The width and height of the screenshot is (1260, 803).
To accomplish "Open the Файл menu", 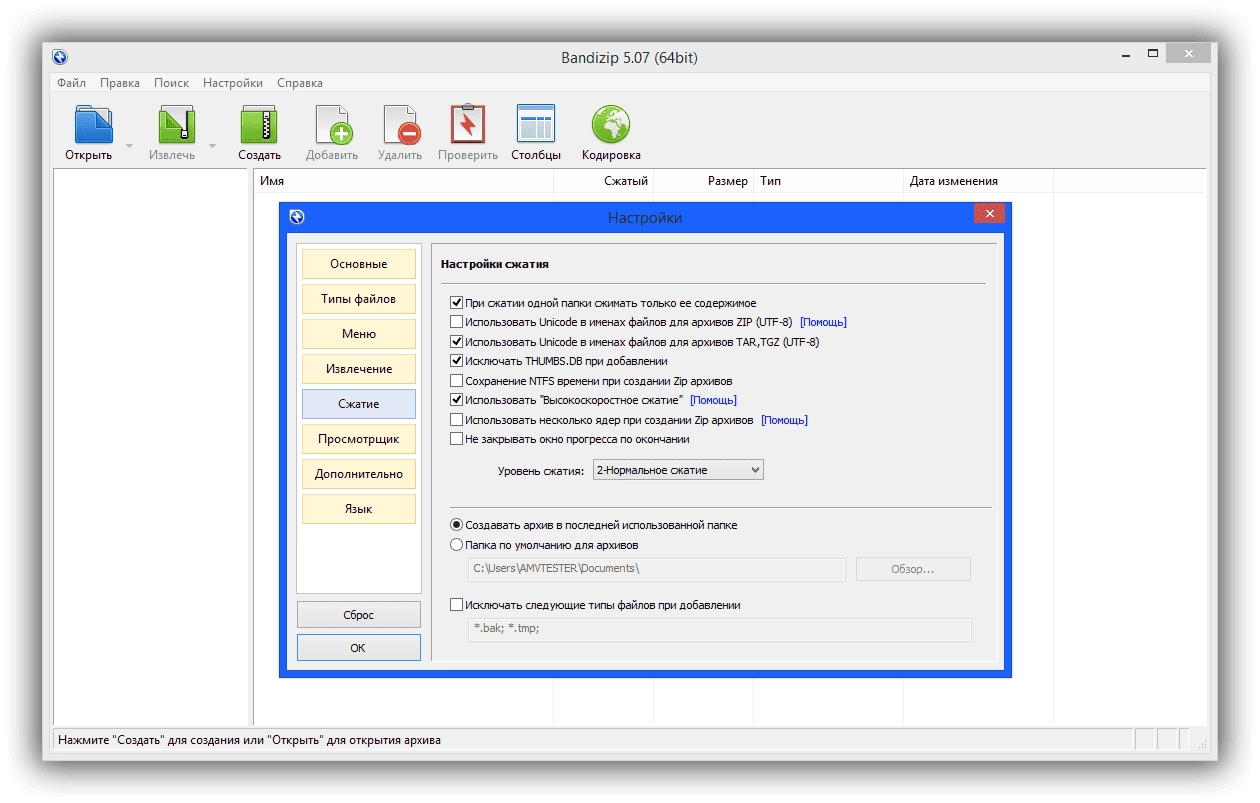I will tap(72, 83).
